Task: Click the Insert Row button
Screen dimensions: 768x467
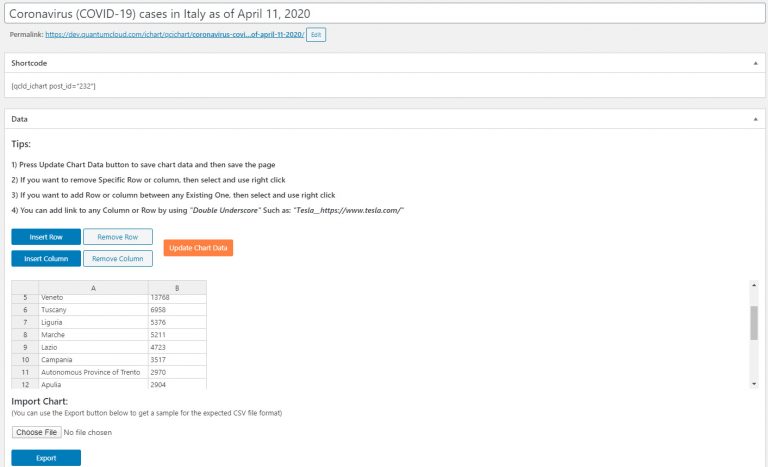Action: coord(46,237)
